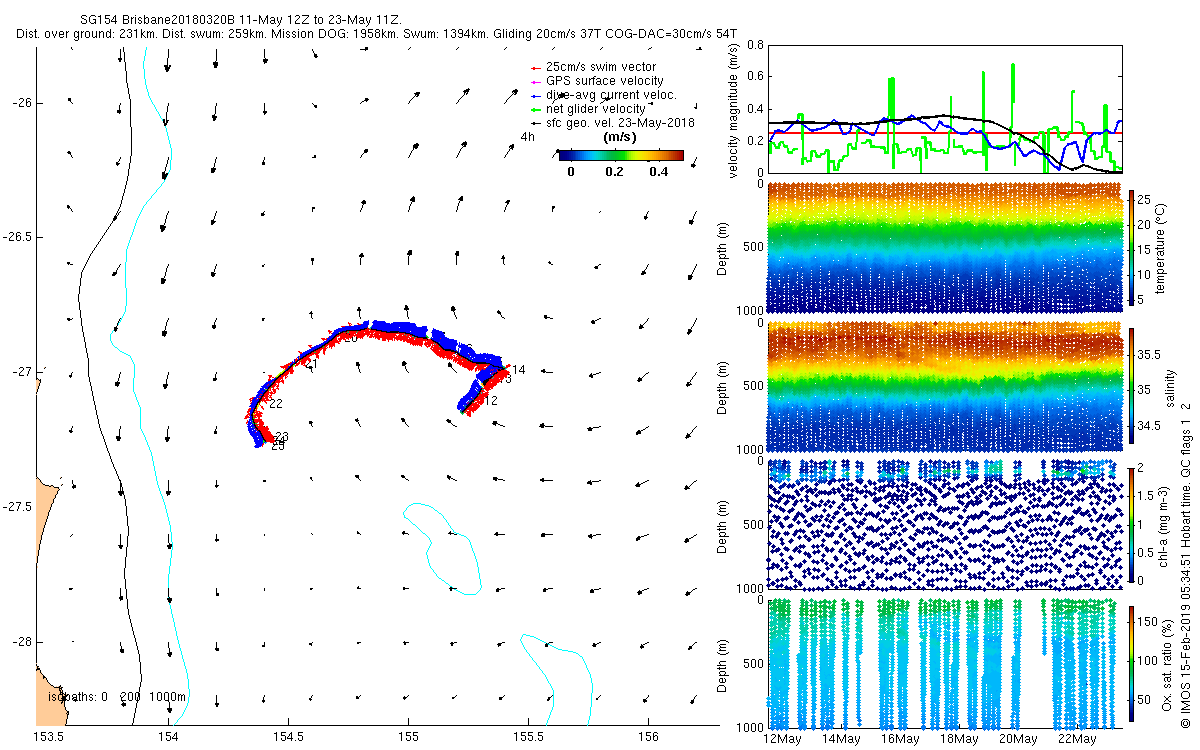
Task: Click glider track waypoint label 14
Action: coord(519,370)
